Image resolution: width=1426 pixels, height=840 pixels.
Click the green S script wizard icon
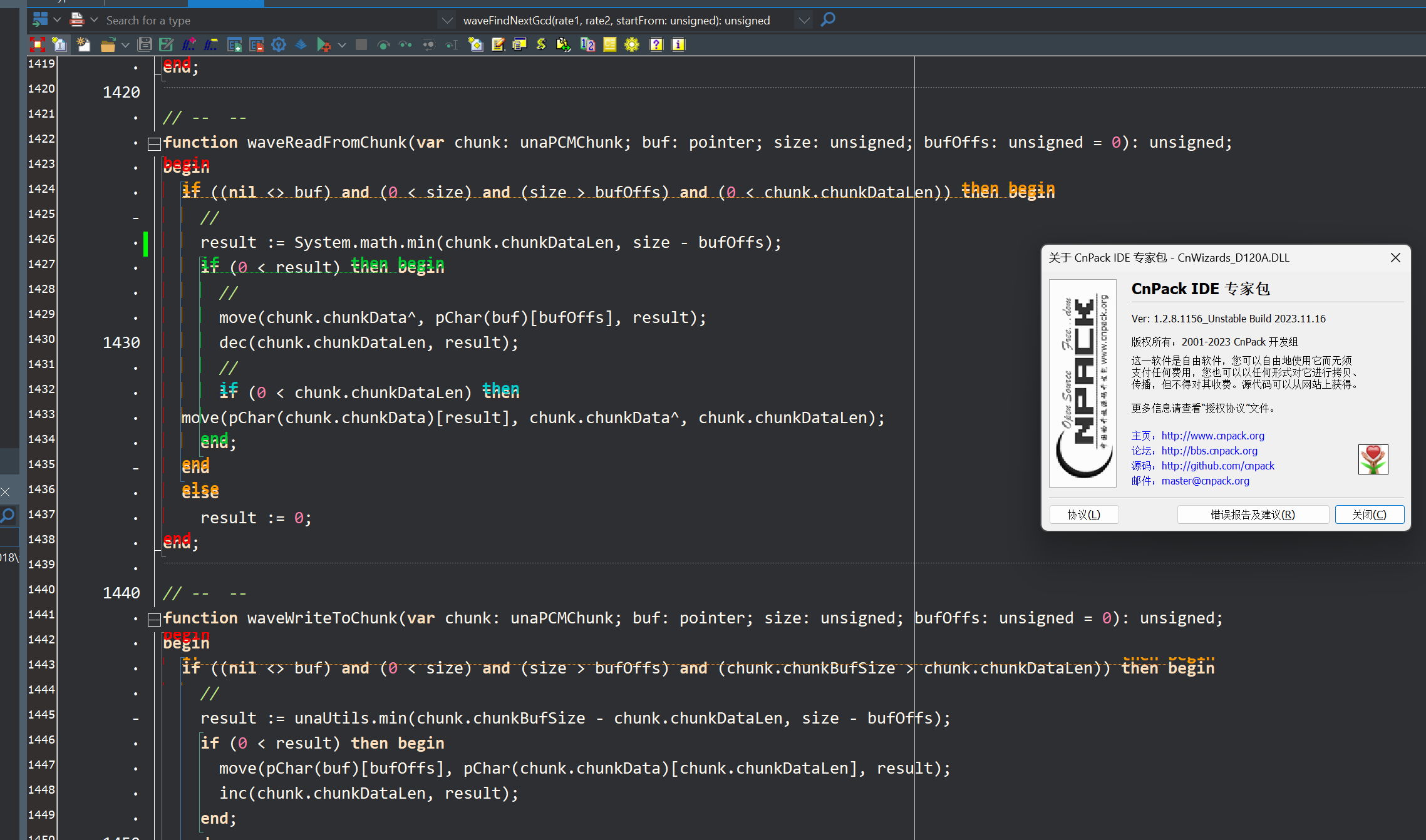[542, 44]
